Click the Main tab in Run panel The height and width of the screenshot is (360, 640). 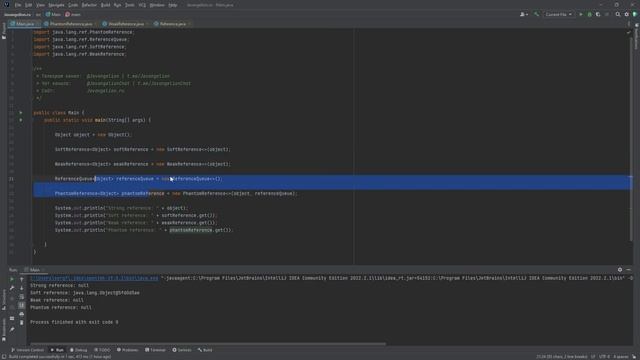tap(35, 270)
